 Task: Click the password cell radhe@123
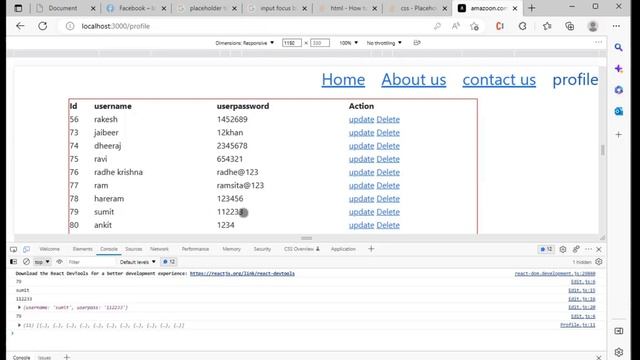click(237, 172)
